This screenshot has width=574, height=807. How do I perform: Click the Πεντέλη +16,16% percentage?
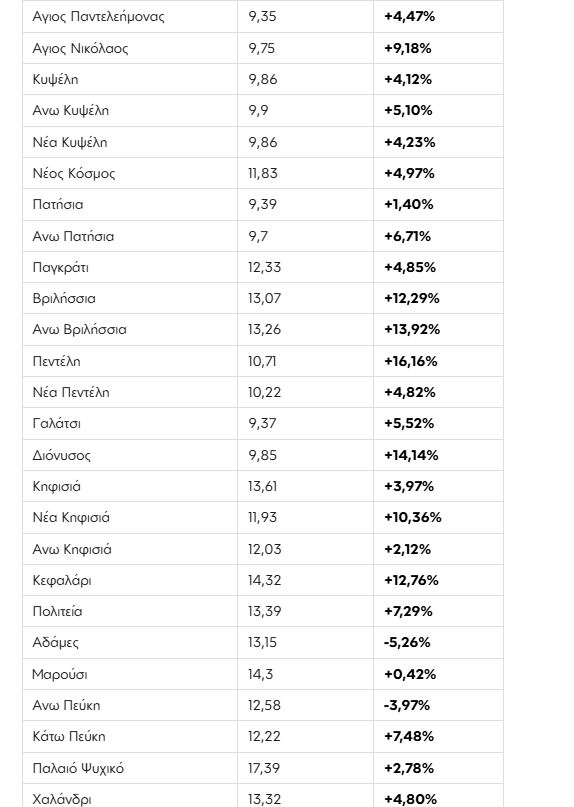click(410, 361)
